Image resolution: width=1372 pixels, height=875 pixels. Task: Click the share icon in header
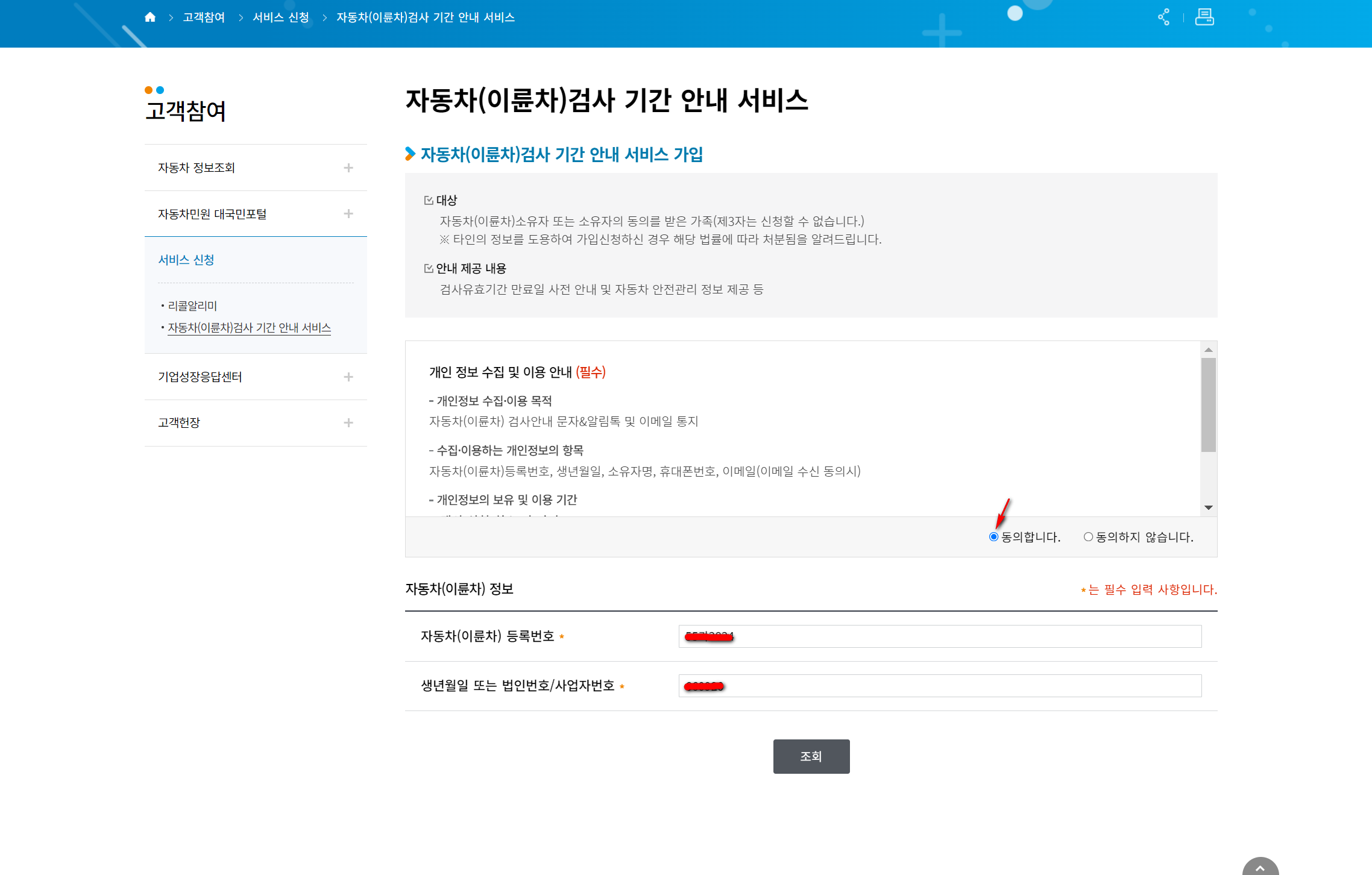(x=1163, y=17)
